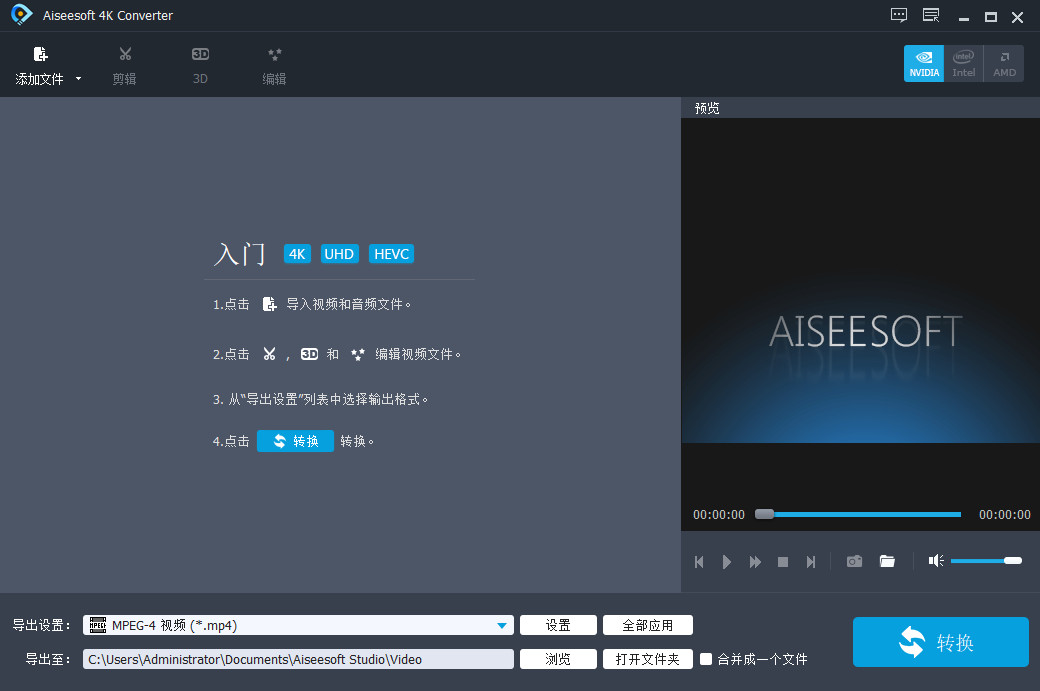Image resolution: width=1040 pixels, height=691 pixels.
Task: Click the left 00:00:00 elapsed time
Action: [719, 515]
